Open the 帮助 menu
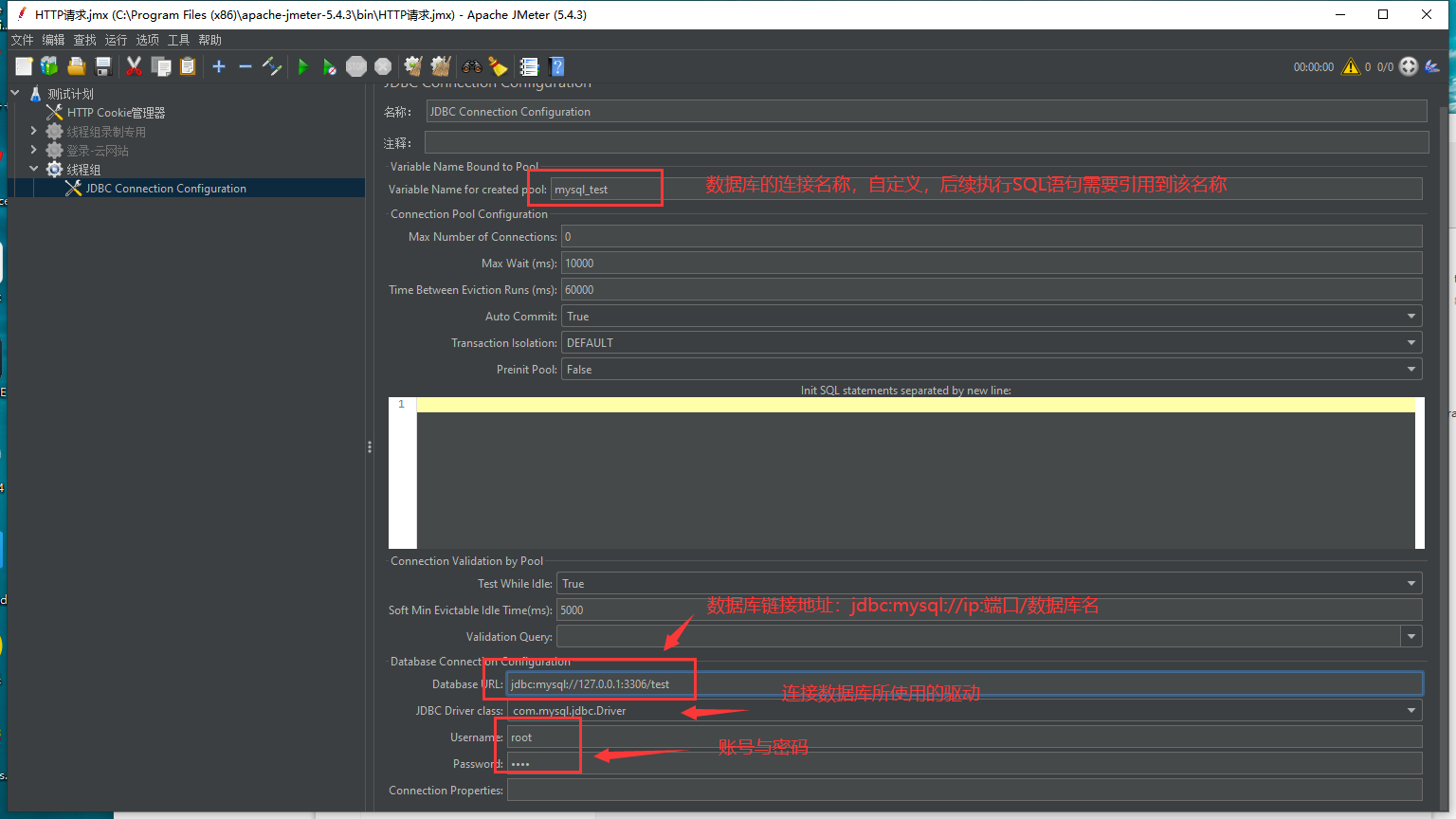This screenshot has height=819, width=1456. click(x=209, y=40)
